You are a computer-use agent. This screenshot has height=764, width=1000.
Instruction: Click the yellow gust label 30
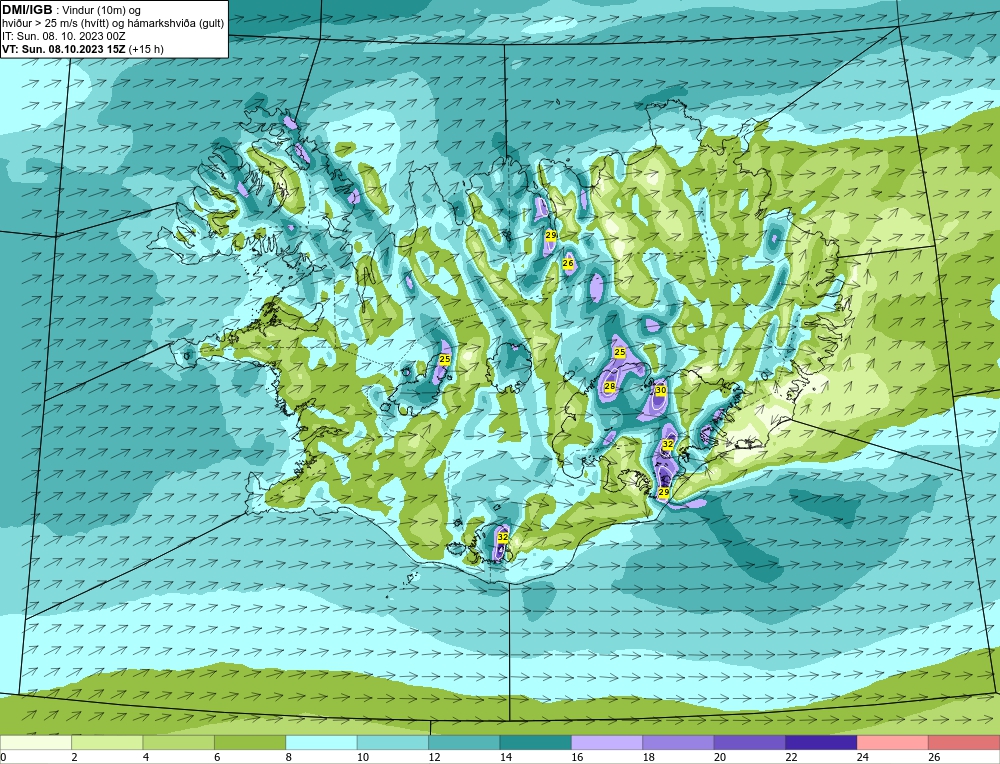661,390
